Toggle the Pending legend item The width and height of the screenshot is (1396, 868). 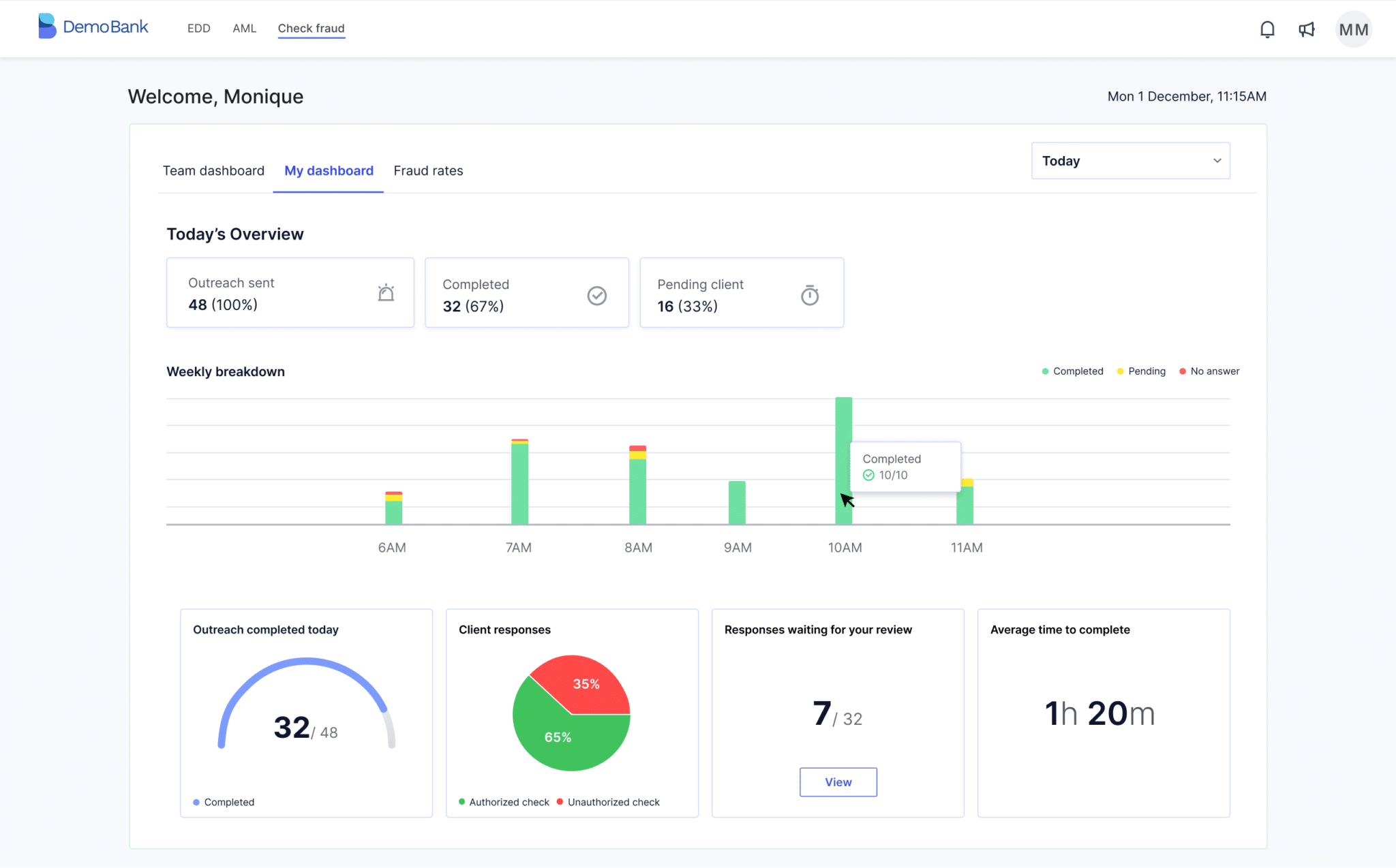(x=1141, y=371)
